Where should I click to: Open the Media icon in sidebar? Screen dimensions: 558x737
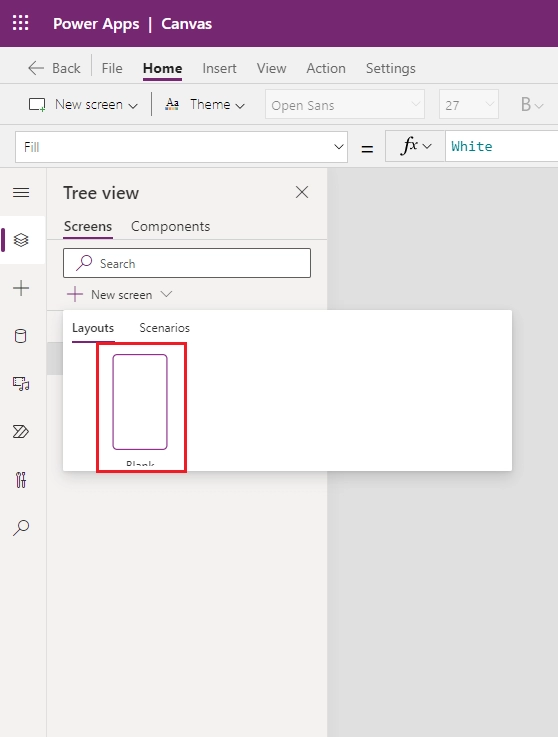point(21,384)
